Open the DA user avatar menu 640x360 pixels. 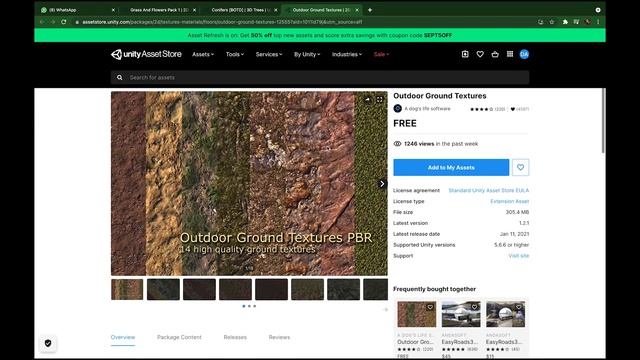pyautogui.click(x=524, y=54)
